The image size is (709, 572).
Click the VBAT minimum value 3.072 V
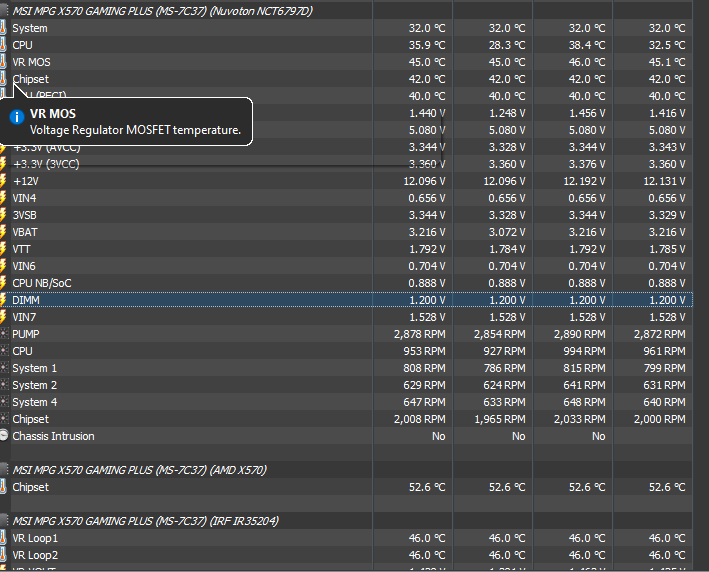tap(507, 232)
